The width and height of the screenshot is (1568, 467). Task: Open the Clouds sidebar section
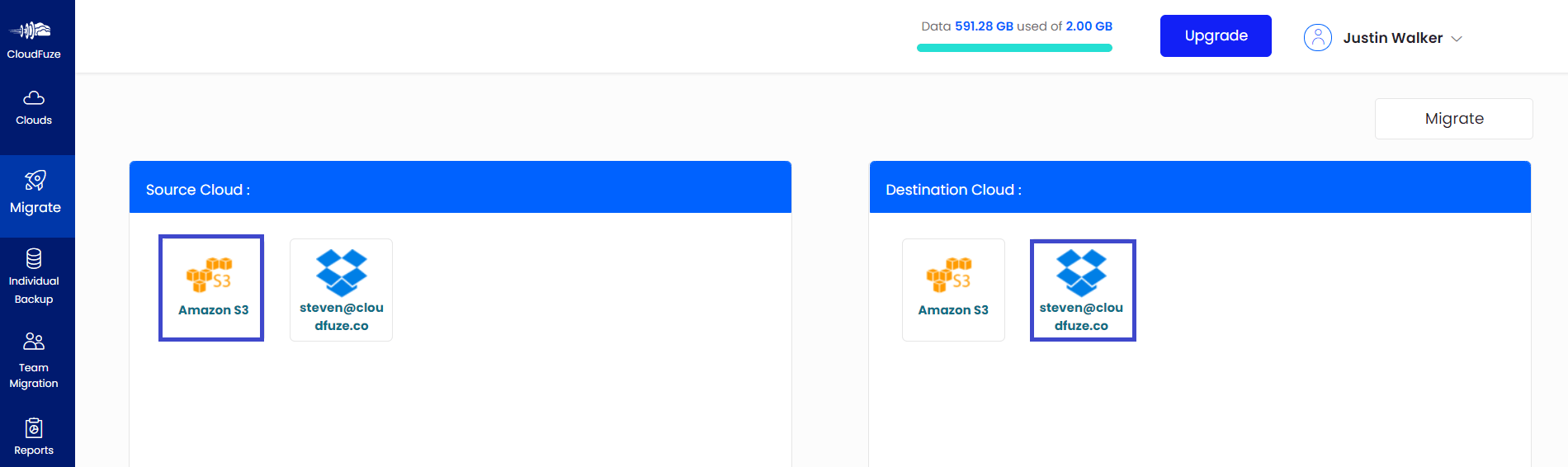[x=34, y=108]
